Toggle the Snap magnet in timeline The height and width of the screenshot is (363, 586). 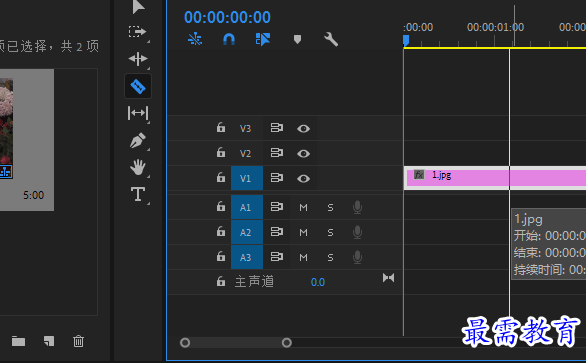click(x=229, y=39)
